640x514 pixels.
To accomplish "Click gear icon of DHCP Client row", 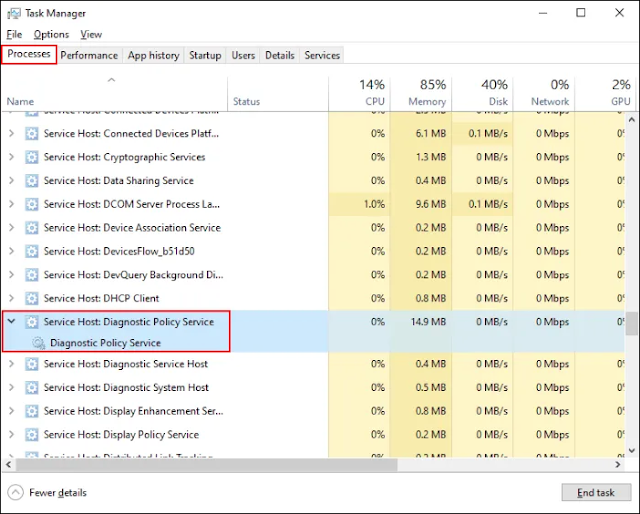I will pos(32,298).
